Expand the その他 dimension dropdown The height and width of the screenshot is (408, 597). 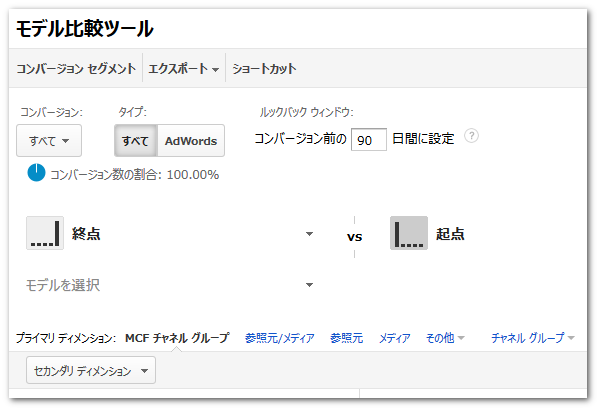coord(445,338)
